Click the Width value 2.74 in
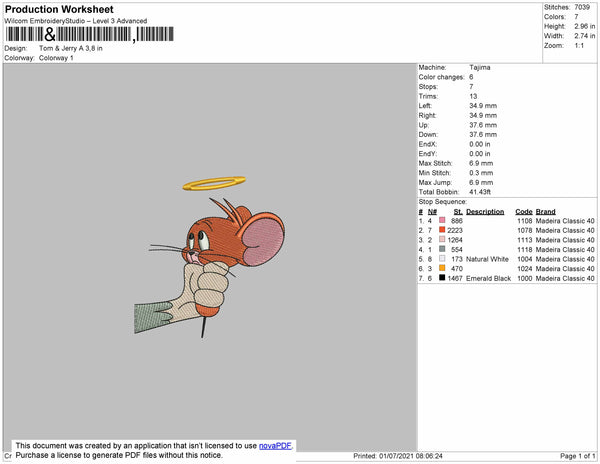The width and height of the screenshot is (600, 464). tap(584, 36)
